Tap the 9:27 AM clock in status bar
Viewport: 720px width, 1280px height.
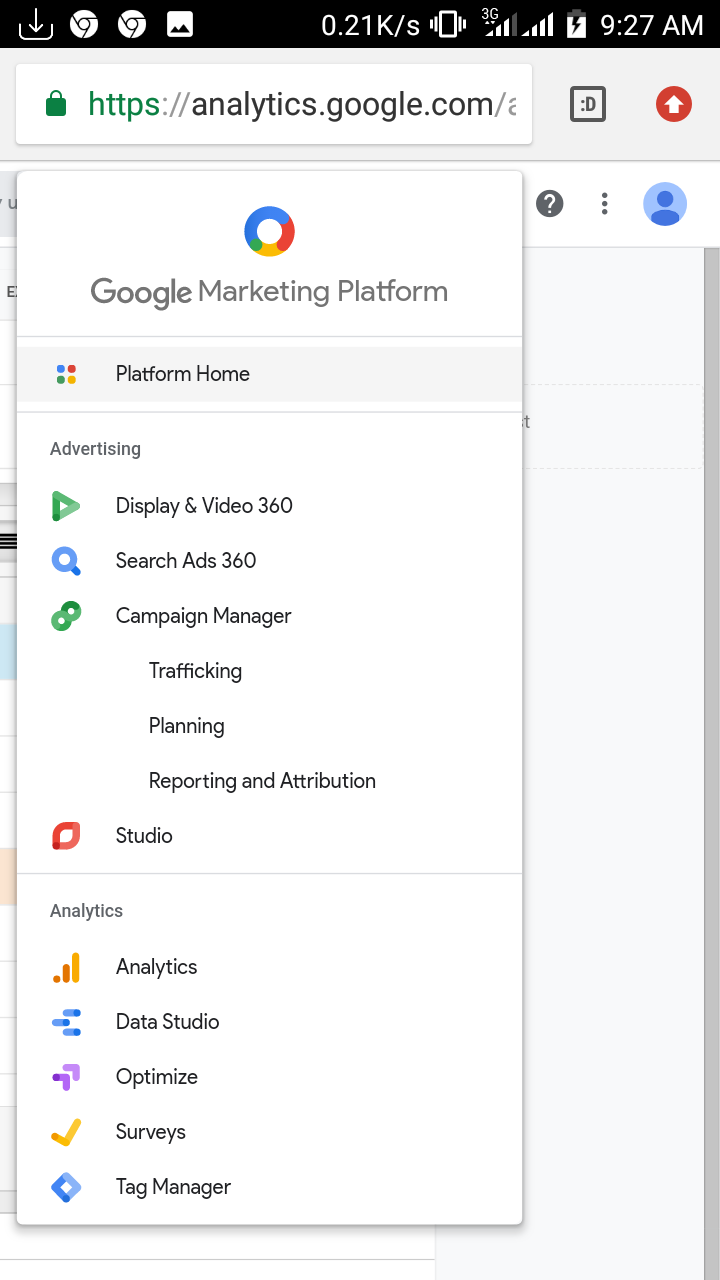tap(652, 24)
